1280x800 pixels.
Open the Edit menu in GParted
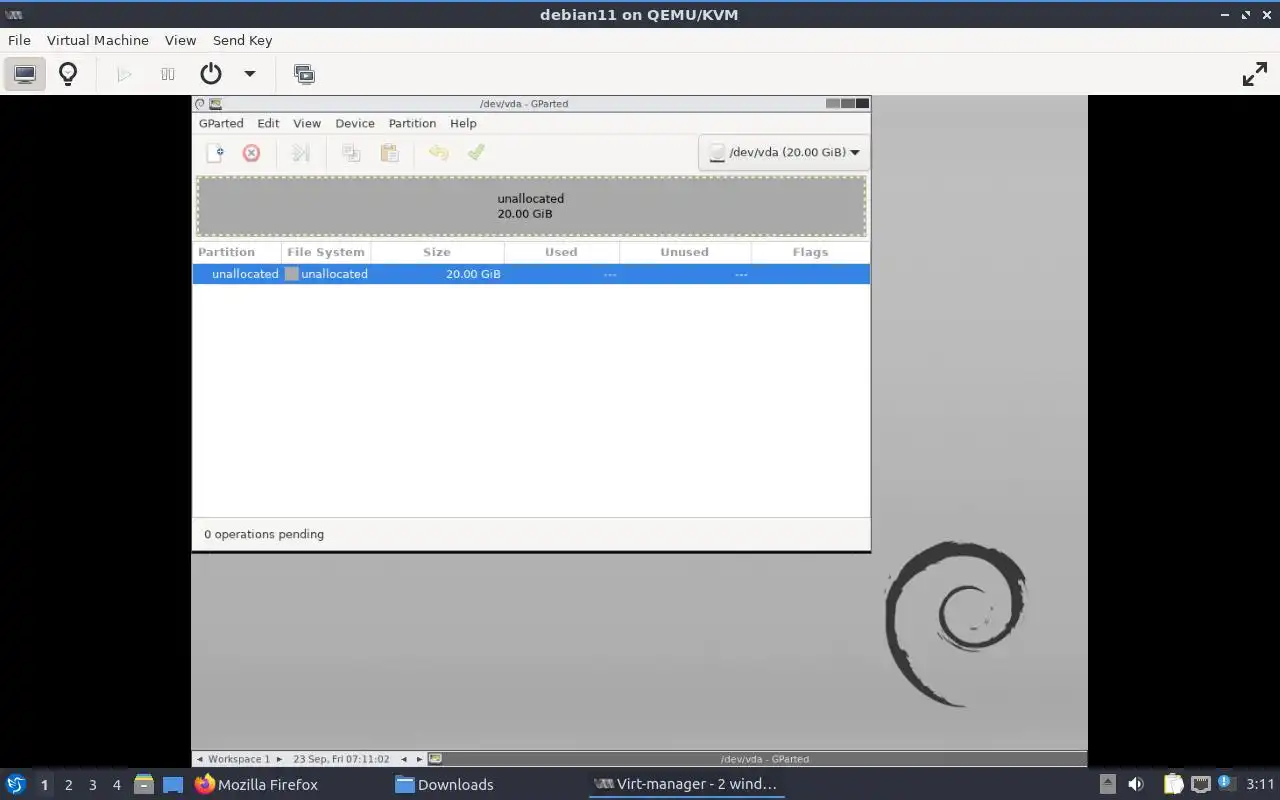[268, 123]
